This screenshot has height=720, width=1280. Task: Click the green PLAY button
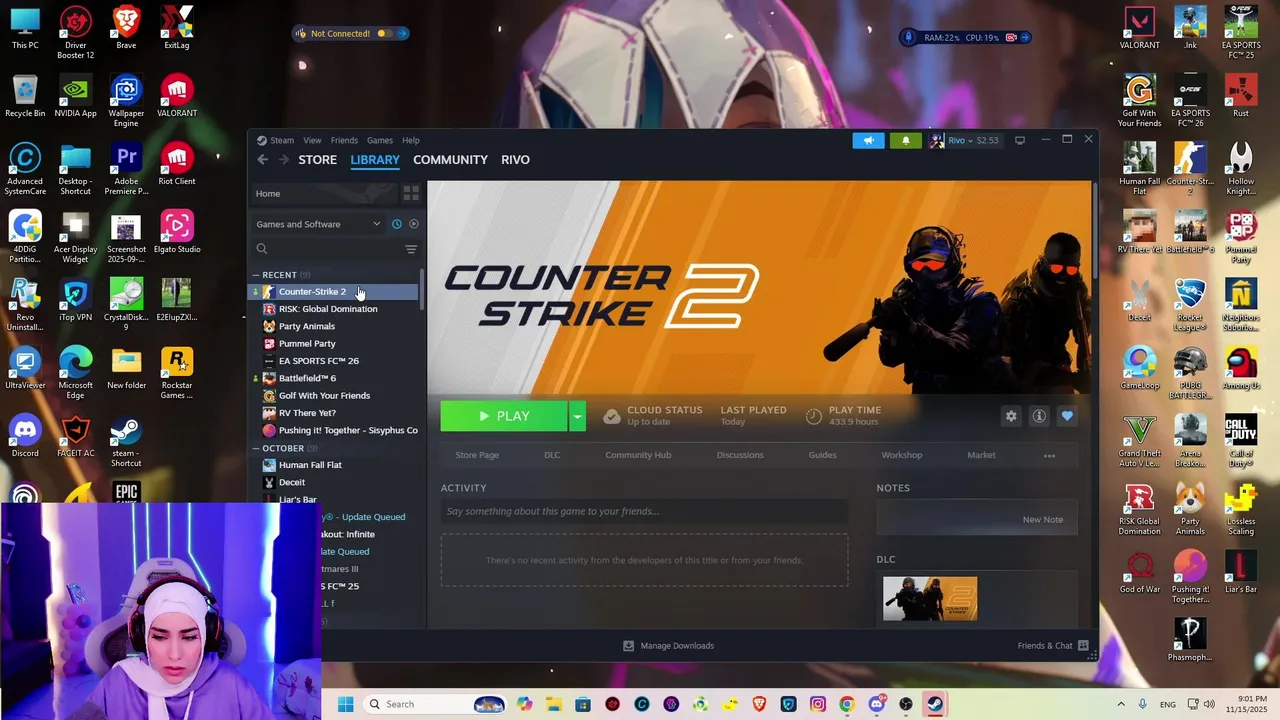point(504,416)
